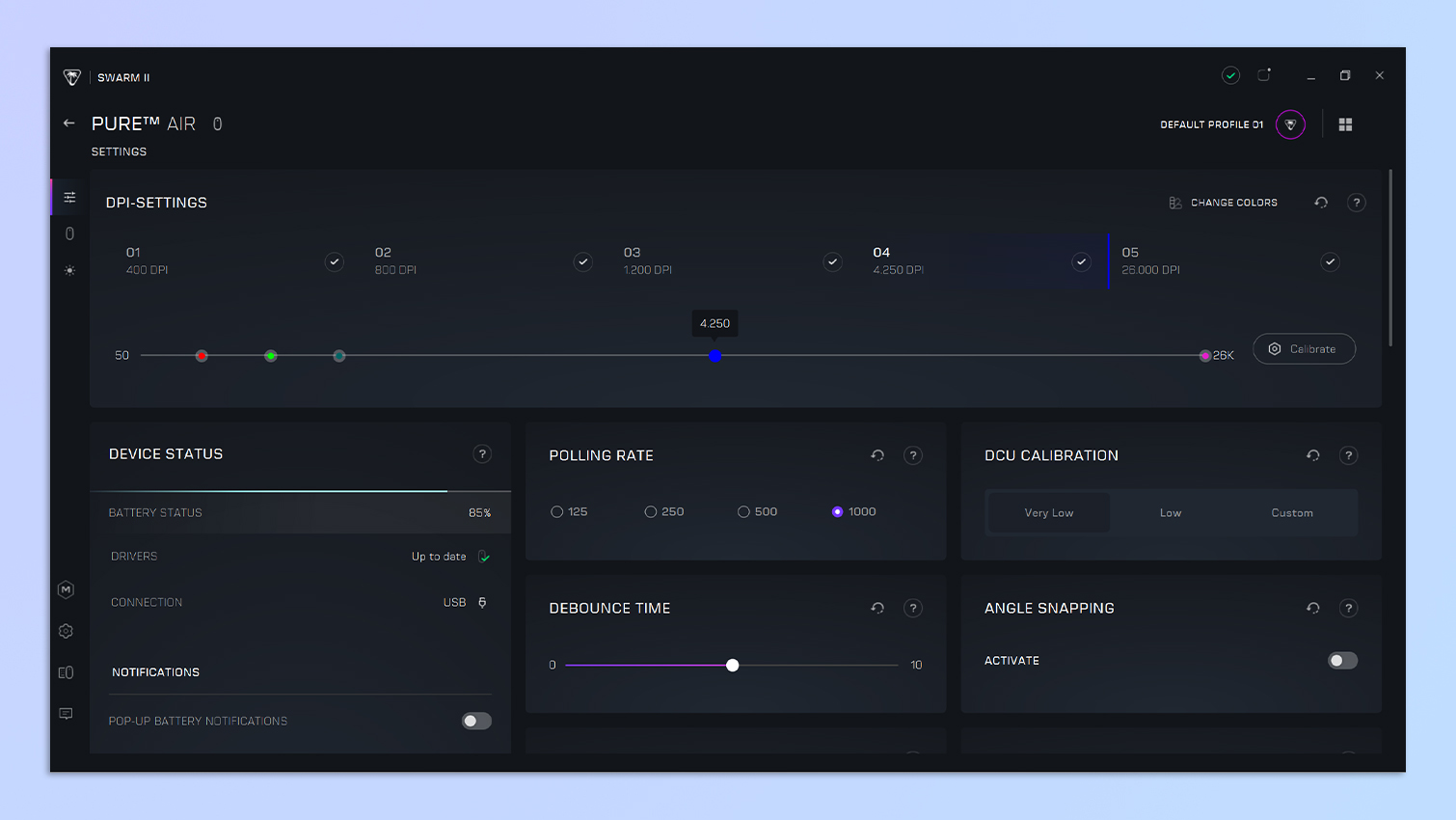The width and height of the screenshot is (1456, 820).
Task: Select the Very Low DCU calibration tab
Action: tap(1049, 513)
